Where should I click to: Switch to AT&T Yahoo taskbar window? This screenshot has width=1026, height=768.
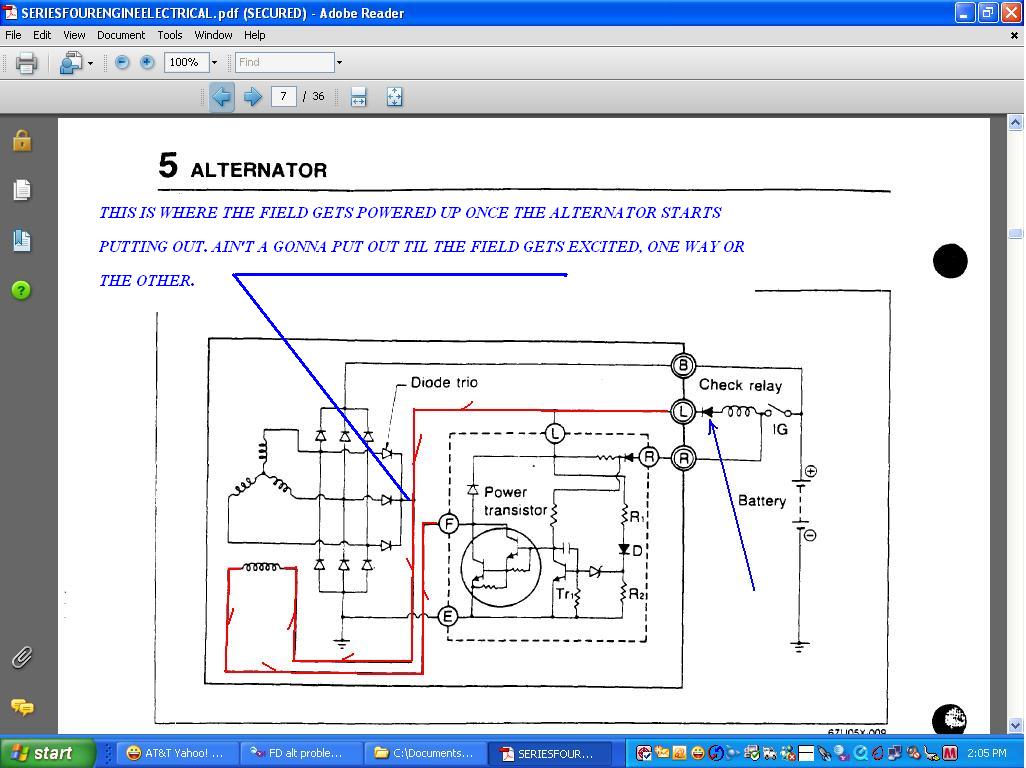[x=176, y=753]
